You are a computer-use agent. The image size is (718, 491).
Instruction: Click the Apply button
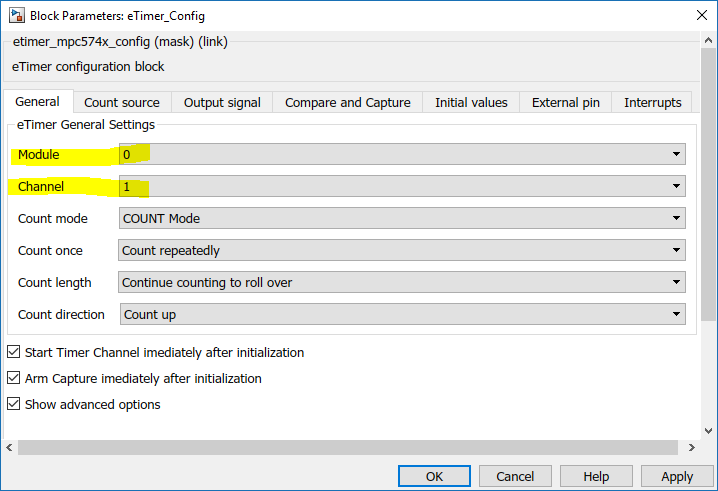point(677,476)
